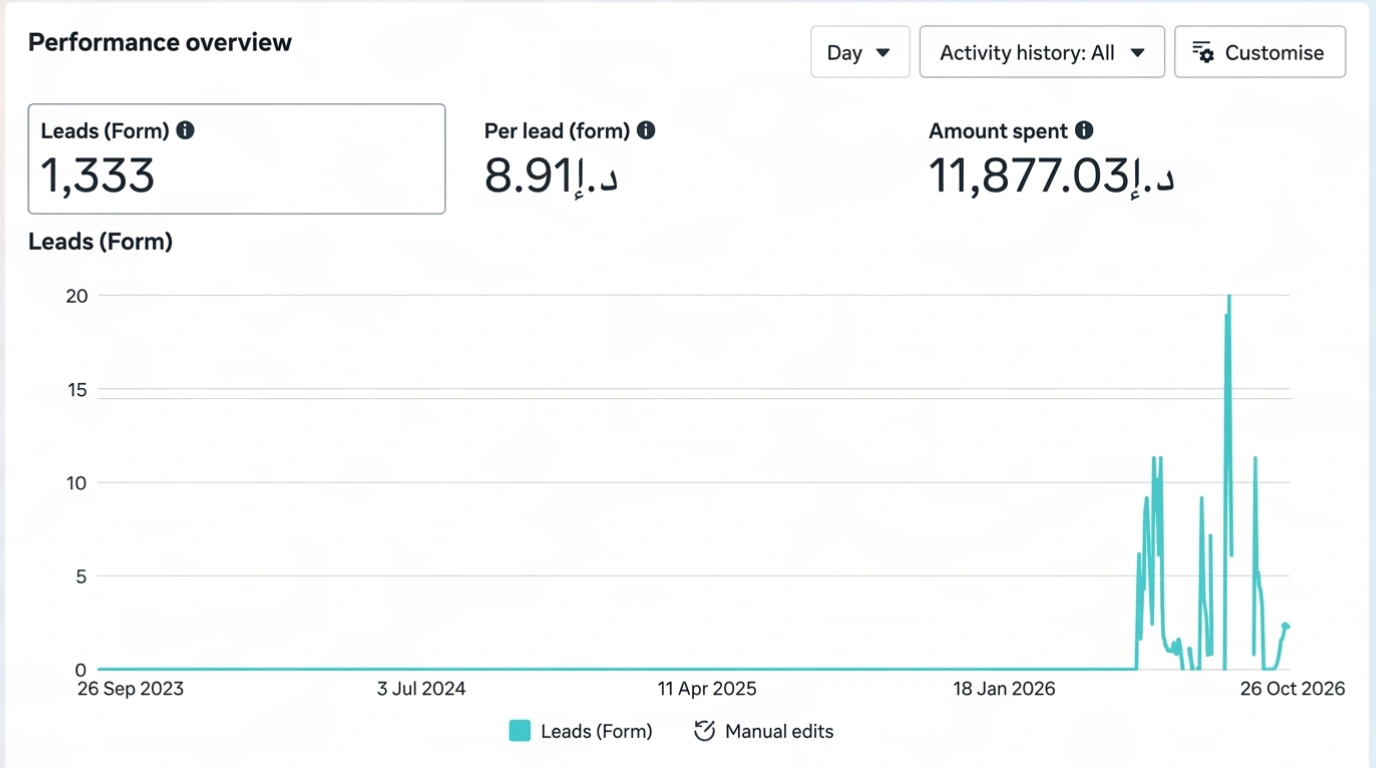Select the Per lead (form) metric
The height and width of the screenshot is (768, 1376).
click(x=569, y=159)
